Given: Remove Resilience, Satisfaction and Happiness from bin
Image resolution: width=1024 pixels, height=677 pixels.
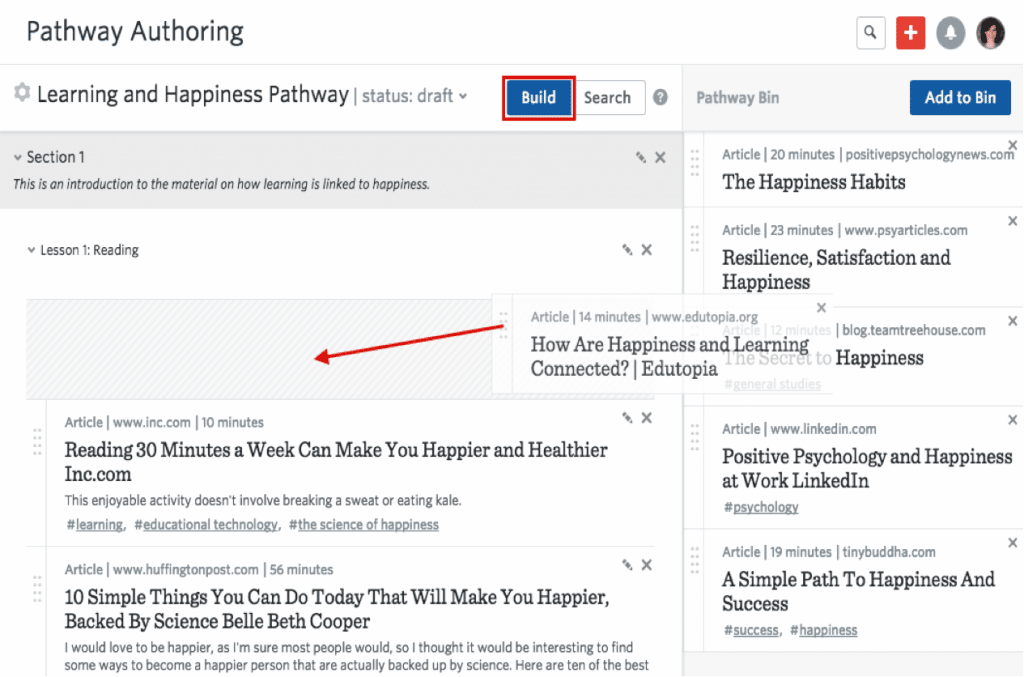Looking at the screenshot, I should tap(1012, 221).
